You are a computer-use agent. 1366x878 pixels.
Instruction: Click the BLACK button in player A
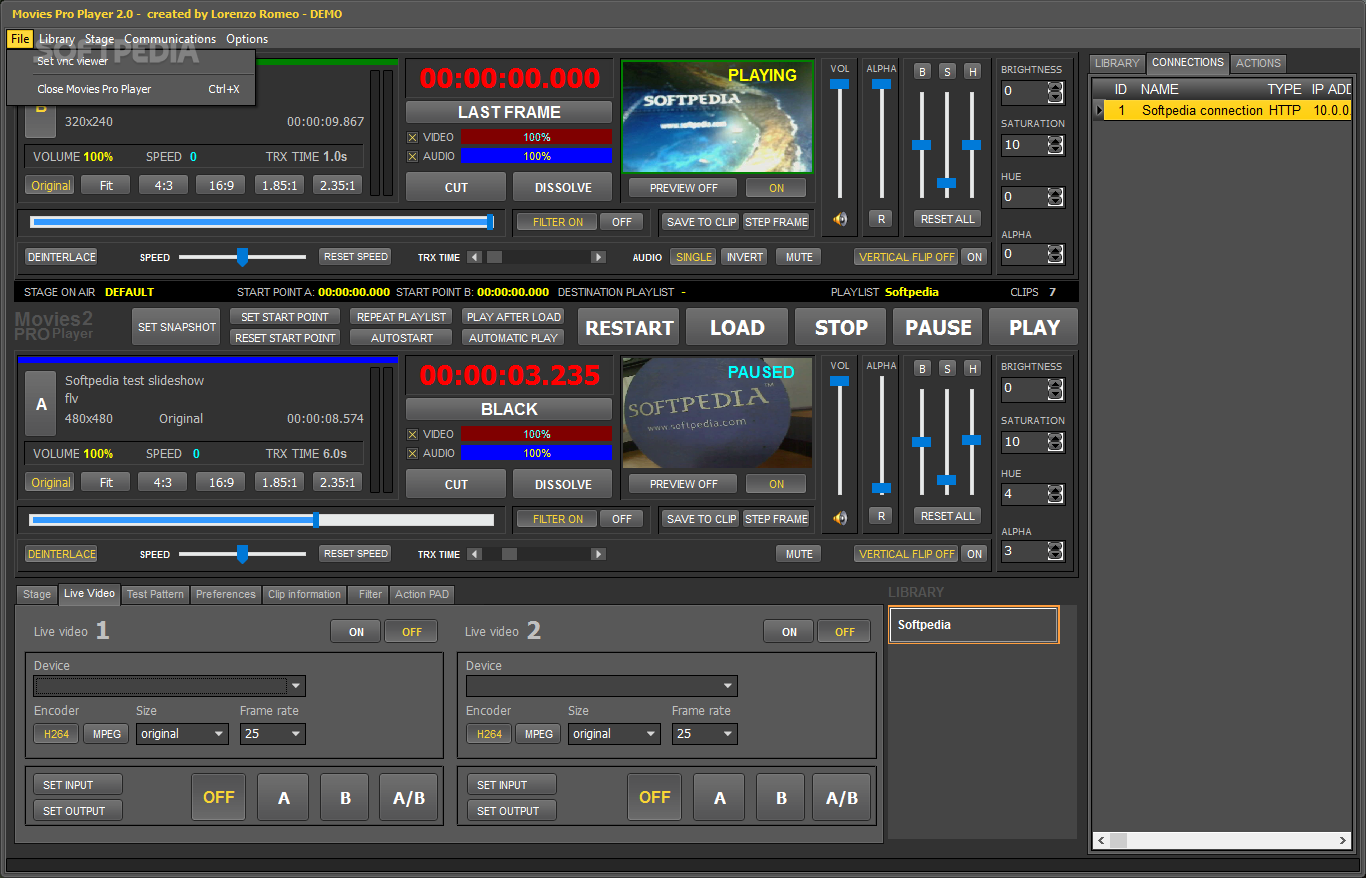[x=509, y=409]
